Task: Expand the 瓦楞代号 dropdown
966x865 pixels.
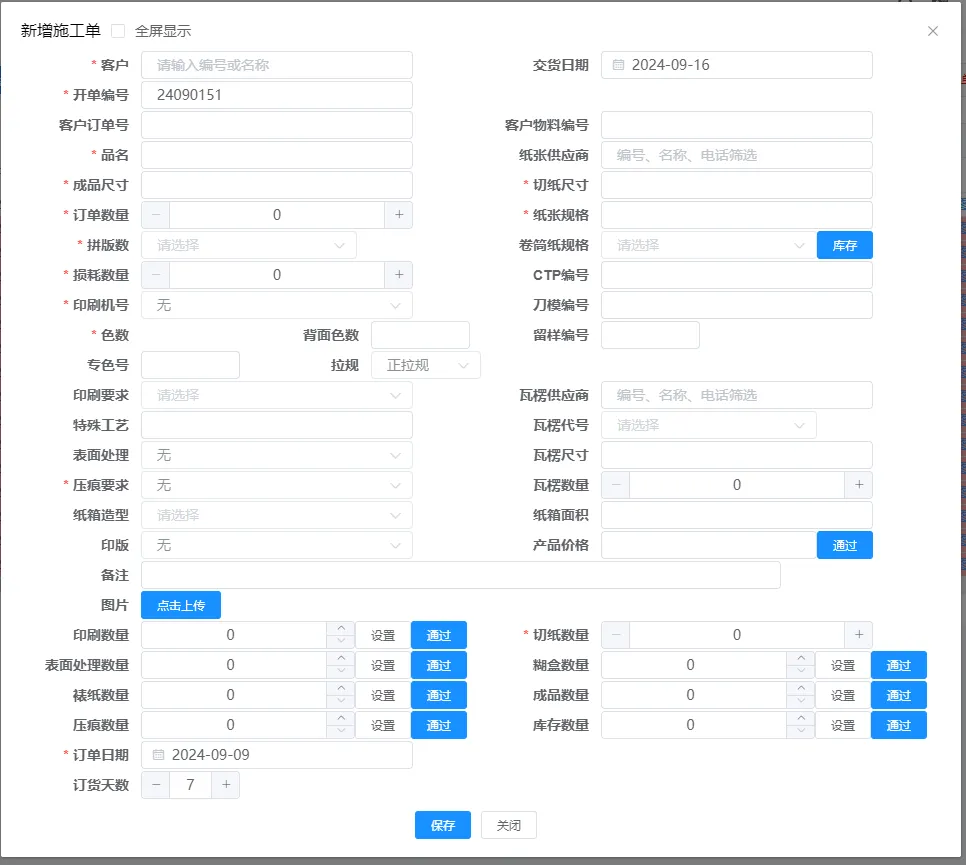Action: point(709,425)
